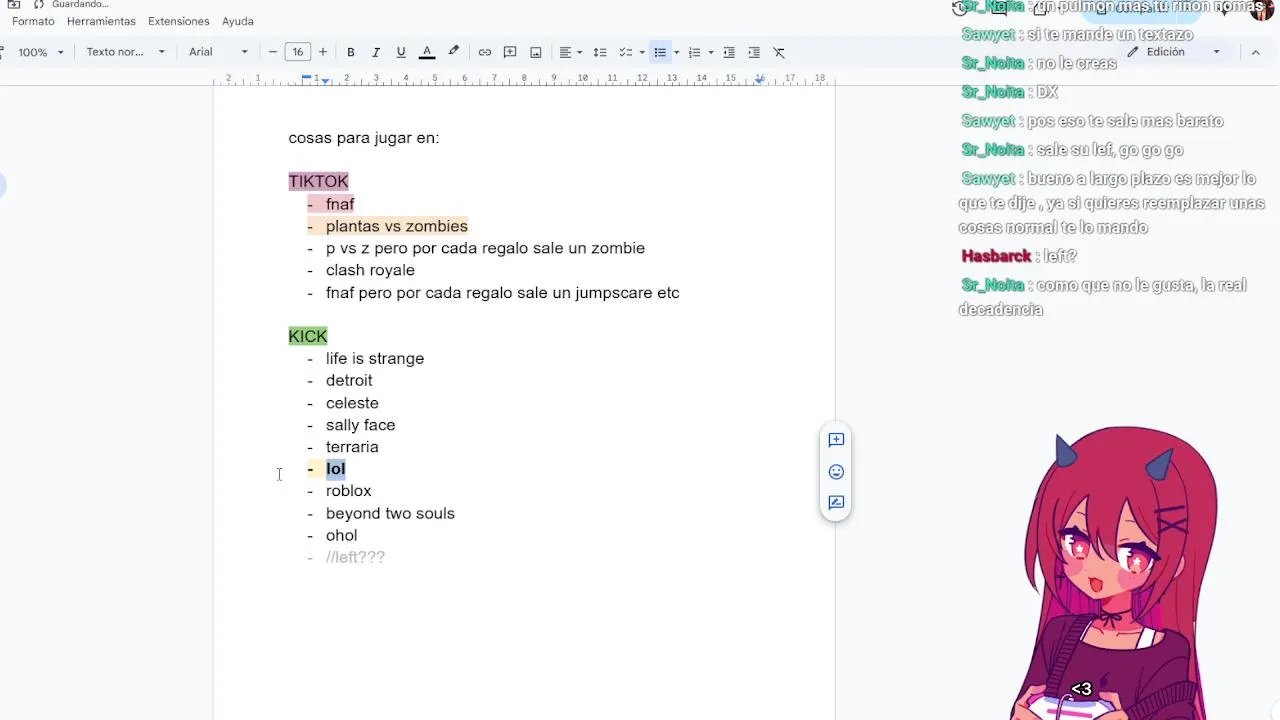1280x720 pixels.
Task: Click the list item 'ohol'
Action: 341,535
